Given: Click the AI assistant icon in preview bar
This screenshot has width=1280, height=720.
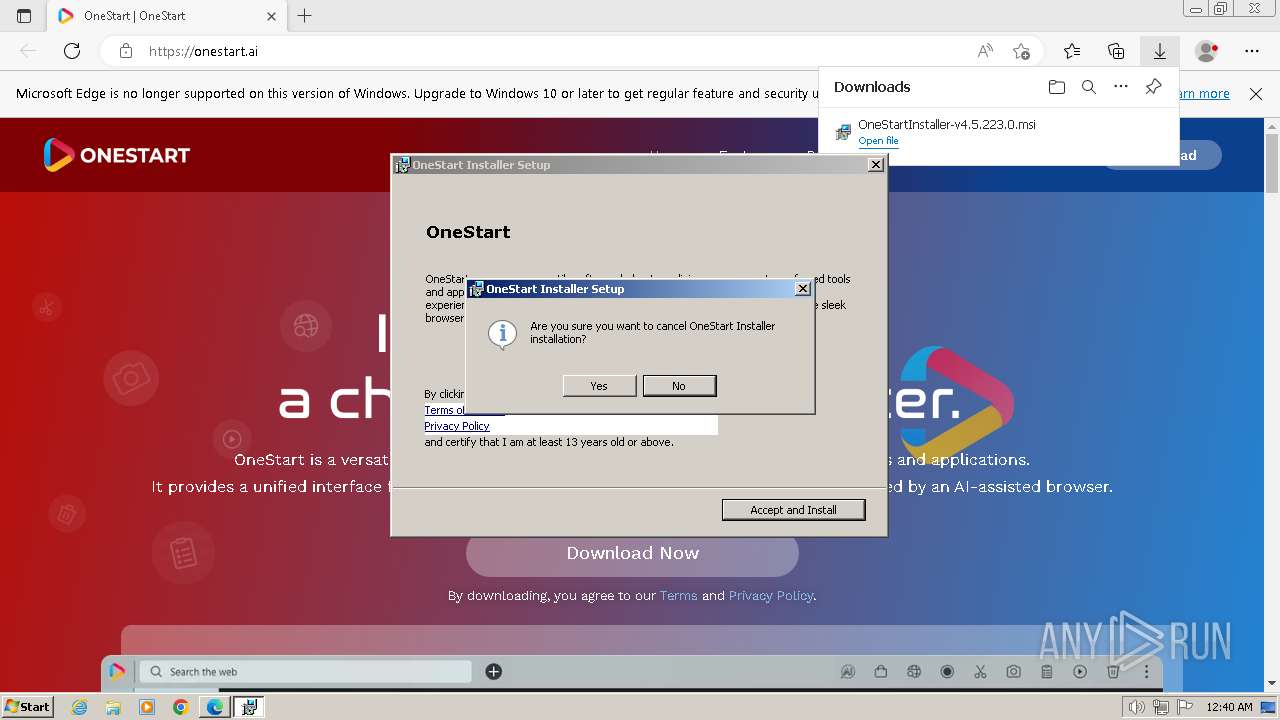Looking at the screenshot, I should coord(848,672).
